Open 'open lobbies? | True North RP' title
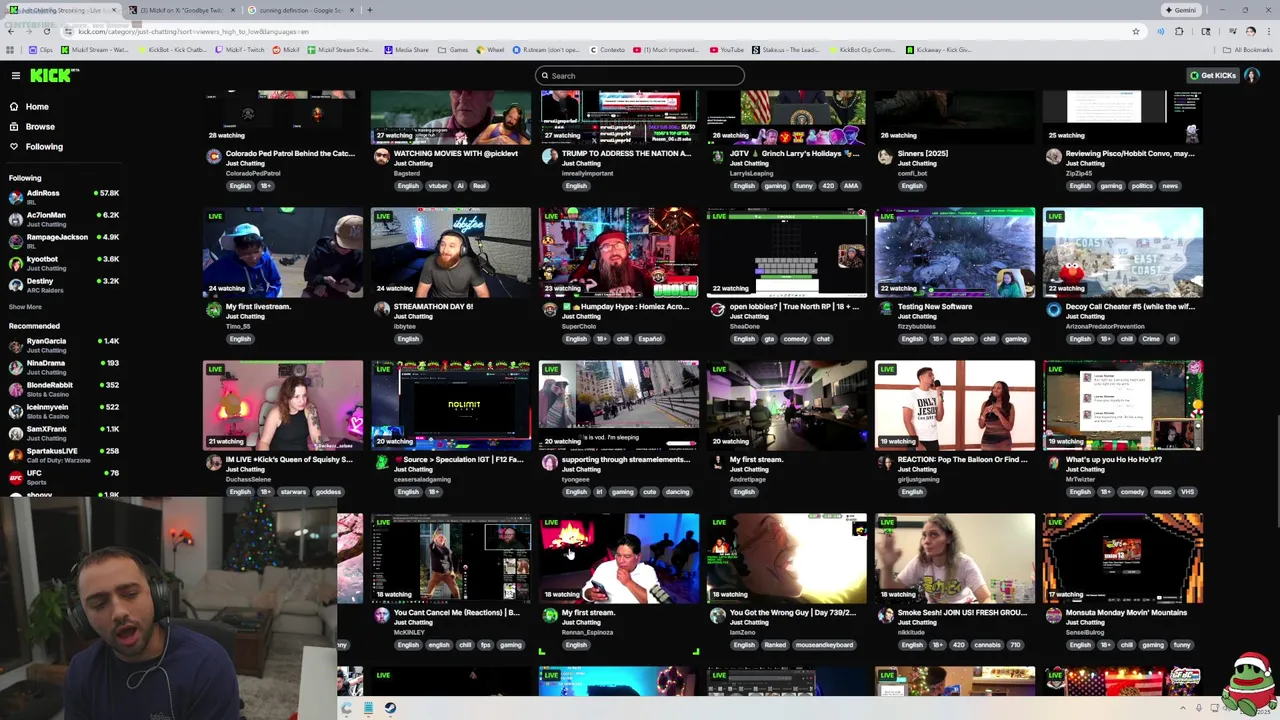The height and width of the screenshot is (720, 1280). coord(794,306)
